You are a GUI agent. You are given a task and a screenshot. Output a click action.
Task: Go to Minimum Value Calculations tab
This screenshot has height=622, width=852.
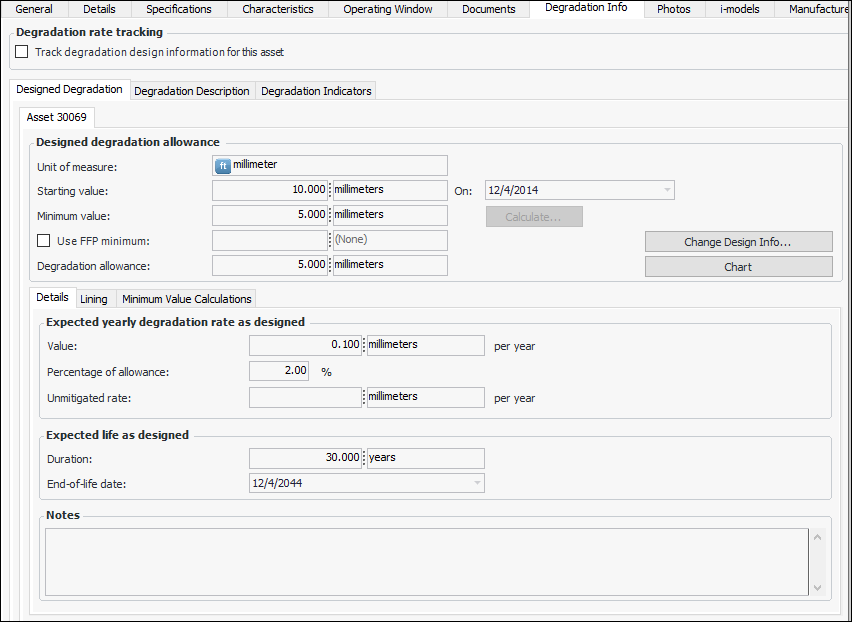point(186,299)
